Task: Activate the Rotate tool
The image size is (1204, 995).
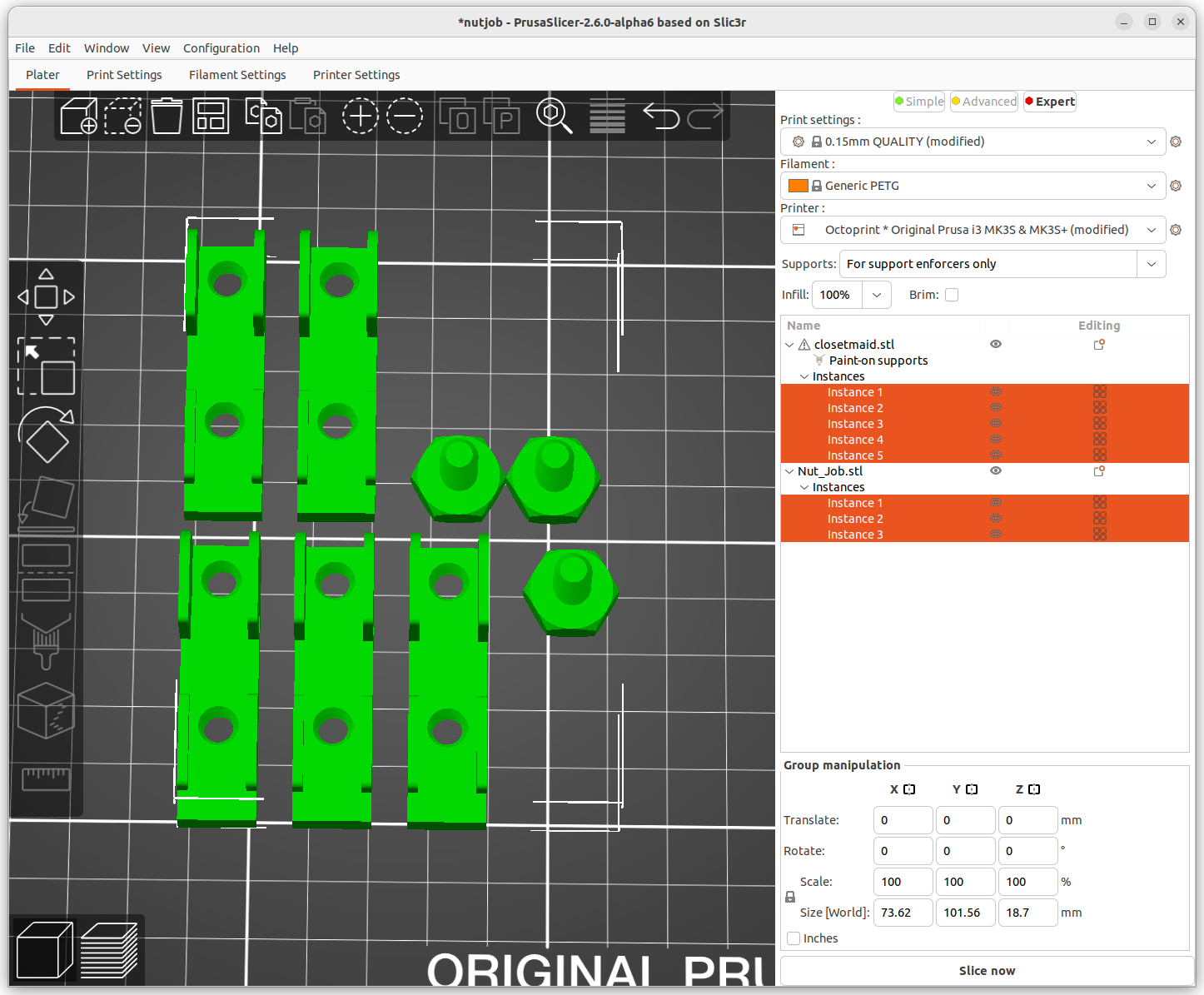Action: (x=47, y=436)
